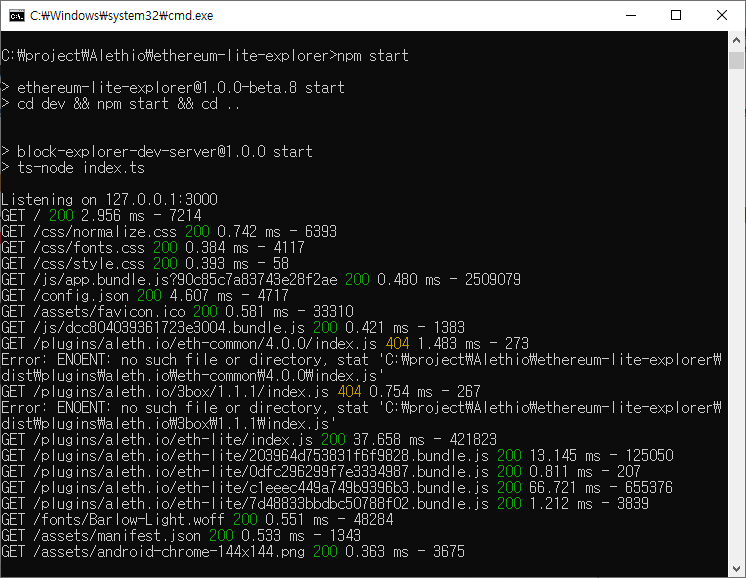Click the '7d48833bbdbc50788f02.bundle.js' line

click(325, 504)
